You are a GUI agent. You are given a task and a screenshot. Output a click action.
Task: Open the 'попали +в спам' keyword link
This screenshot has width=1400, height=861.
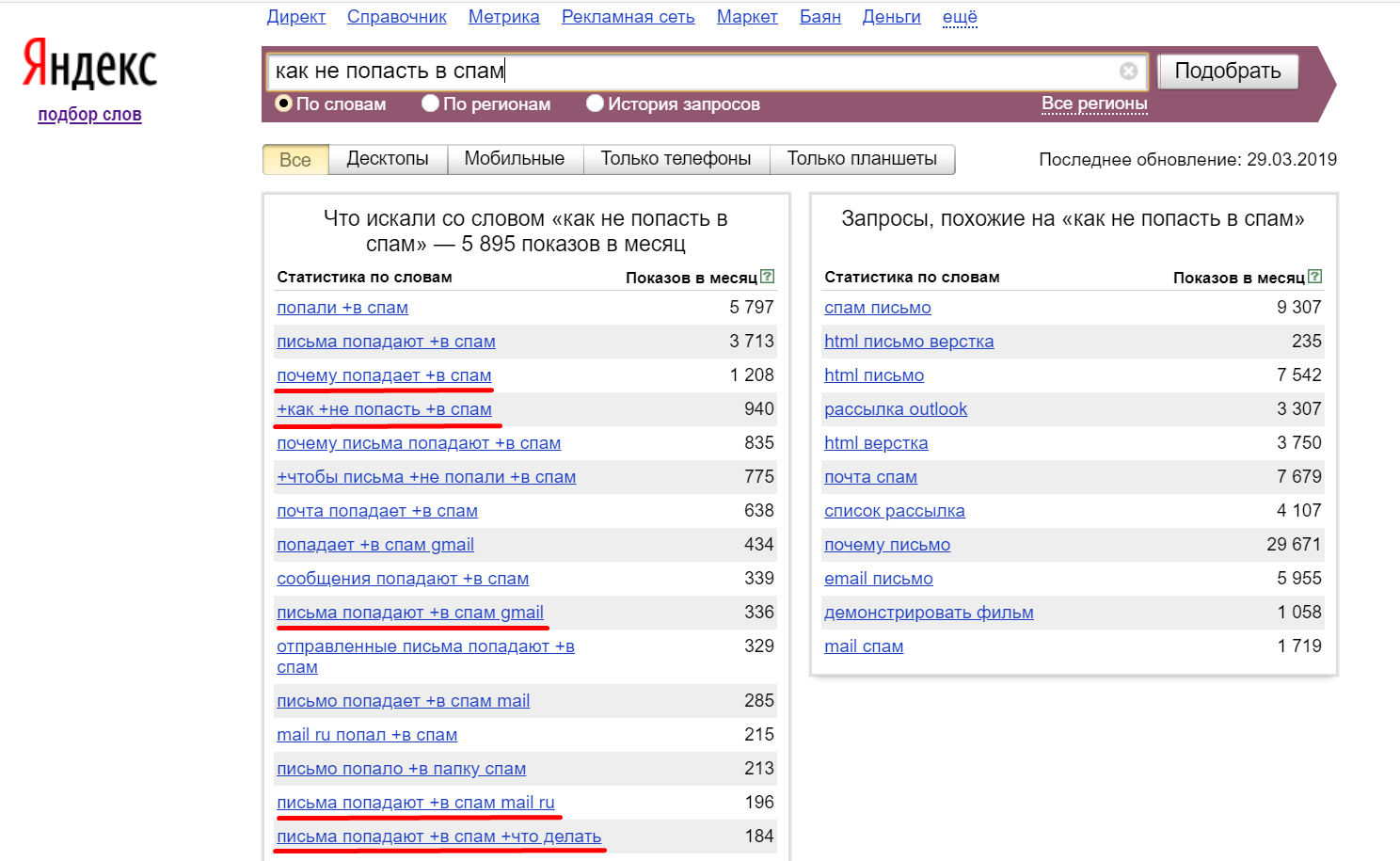coord(342,308)
